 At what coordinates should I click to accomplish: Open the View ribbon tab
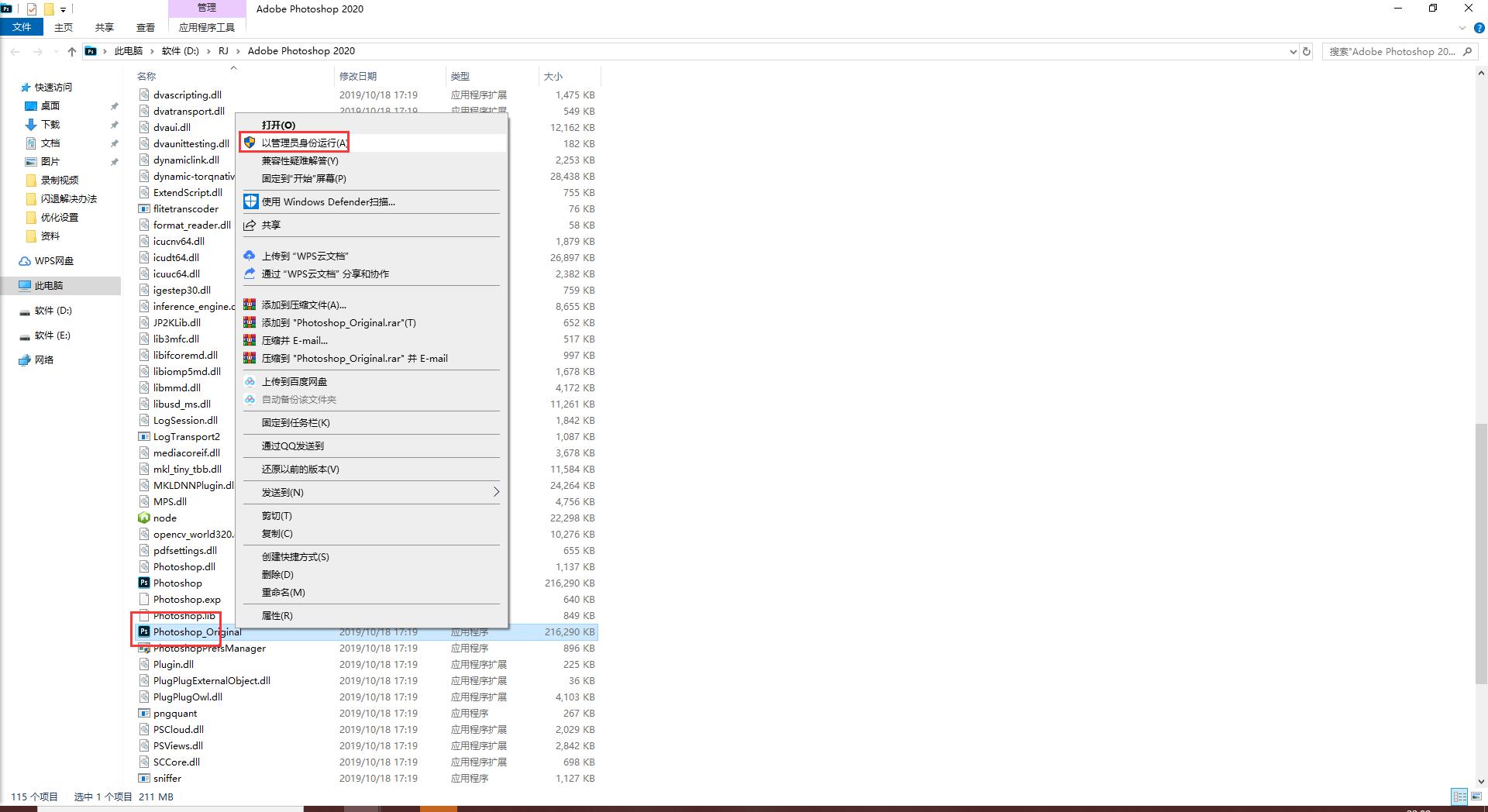coord(145,28)
